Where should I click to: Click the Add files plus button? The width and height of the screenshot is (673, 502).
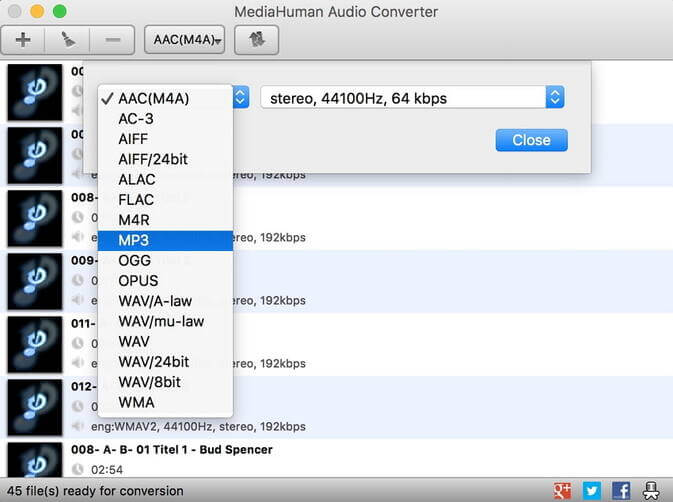click(x=23, y=40)
